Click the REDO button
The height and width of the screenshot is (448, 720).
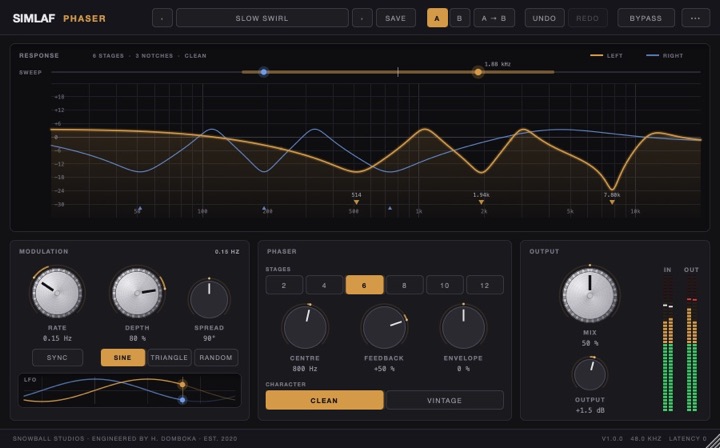588,18
